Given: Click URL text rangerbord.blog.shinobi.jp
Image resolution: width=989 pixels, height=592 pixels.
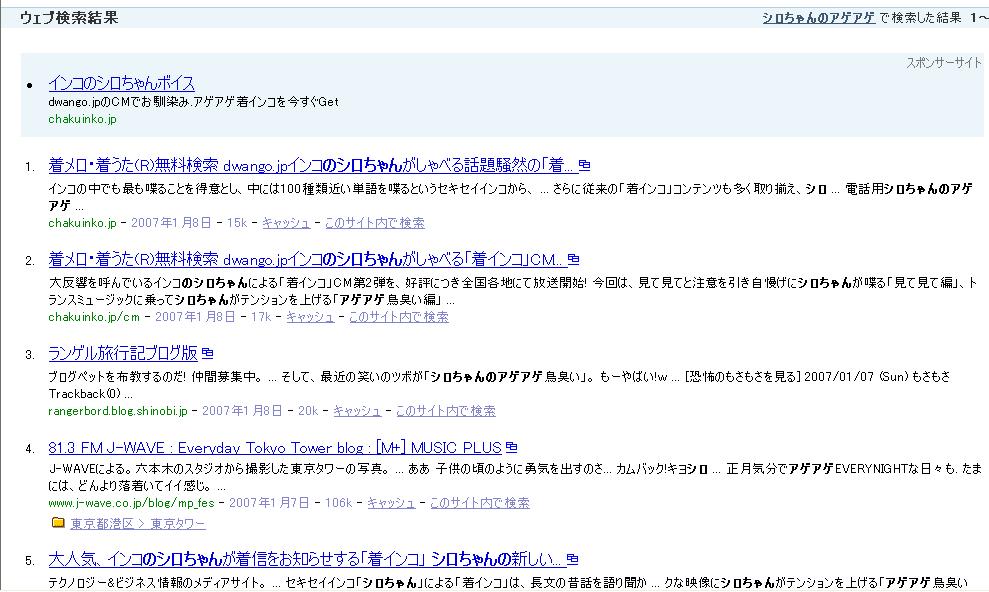Looking at the screenshot, I should [118, 410].
